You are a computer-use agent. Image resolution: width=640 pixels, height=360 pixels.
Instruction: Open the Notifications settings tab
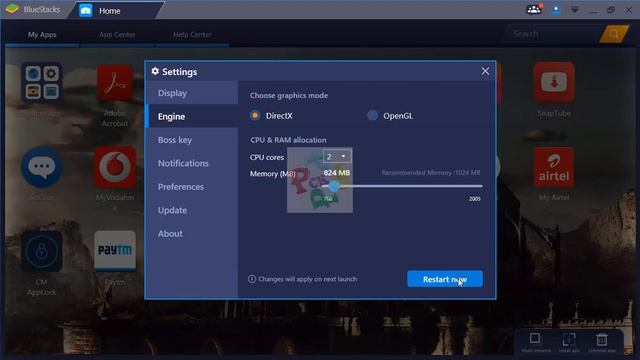tap(192, 163)
